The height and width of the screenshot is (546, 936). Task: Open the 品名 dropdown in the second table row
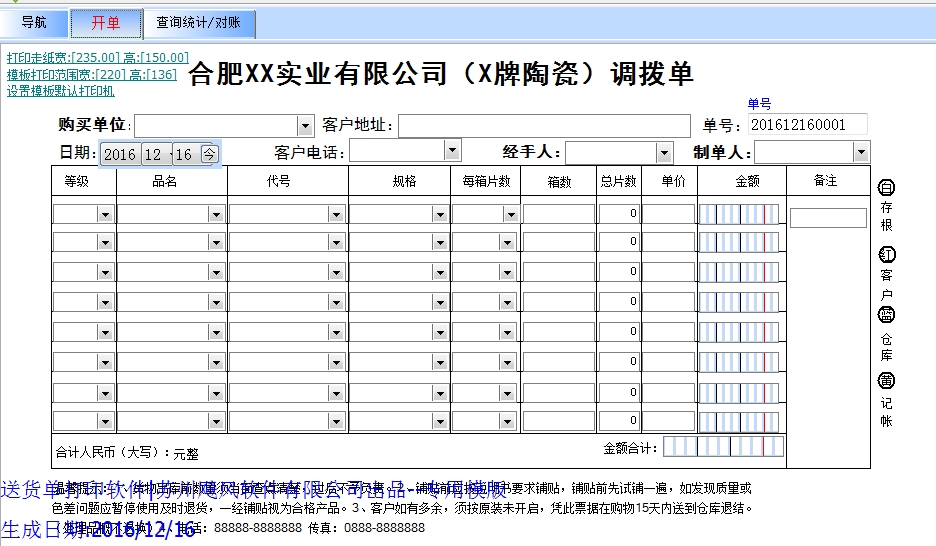coord(215,242)
